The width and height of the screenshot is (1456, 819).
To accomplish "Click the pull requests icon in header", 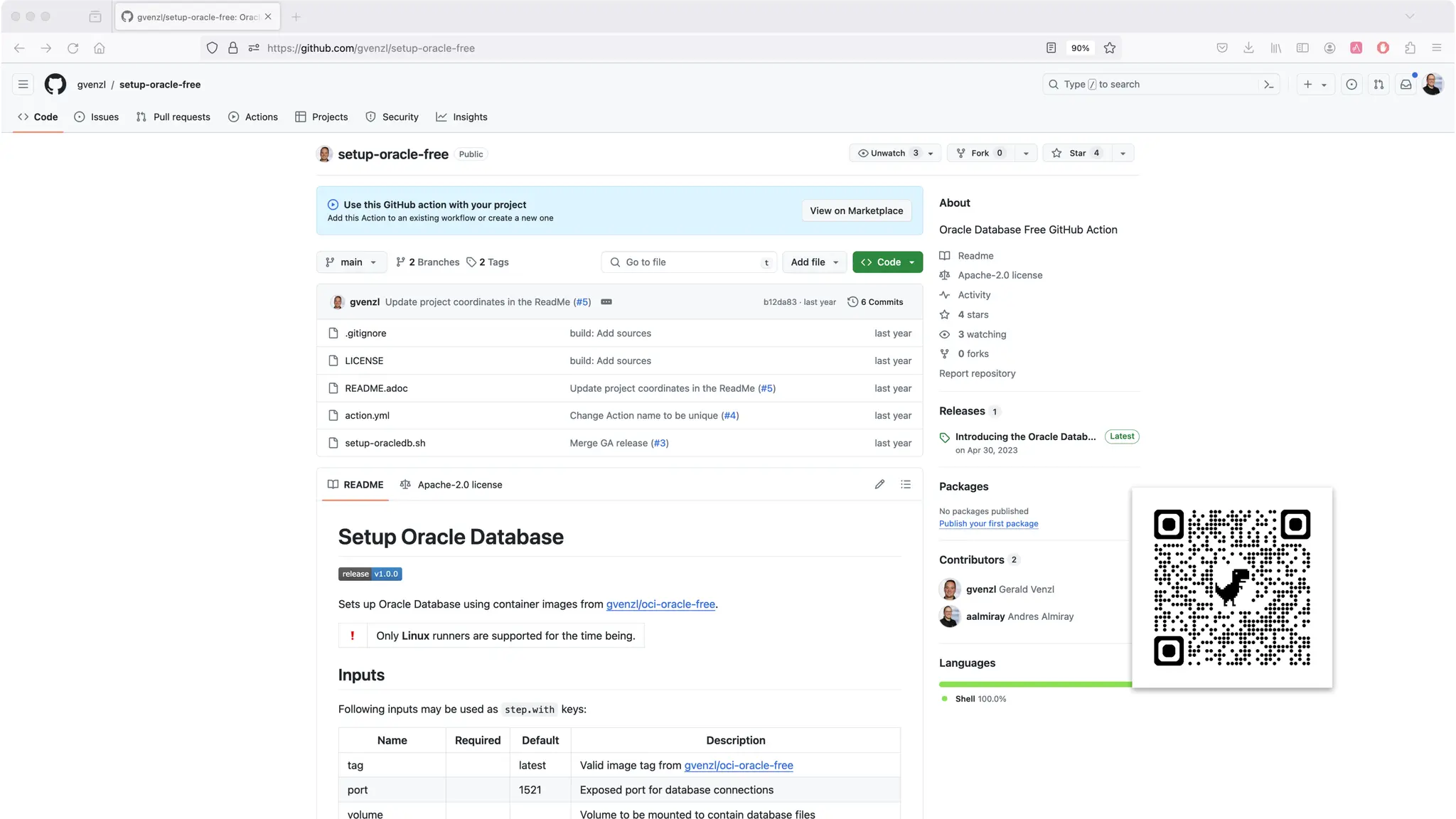I will [1379, 84].
